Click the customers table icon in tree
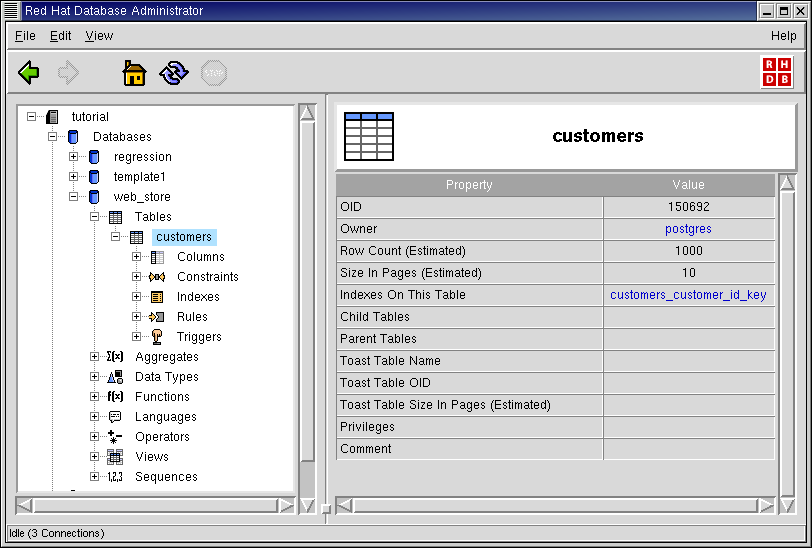The height and width of the screenshot is (548, 812). tap(136, 237)
